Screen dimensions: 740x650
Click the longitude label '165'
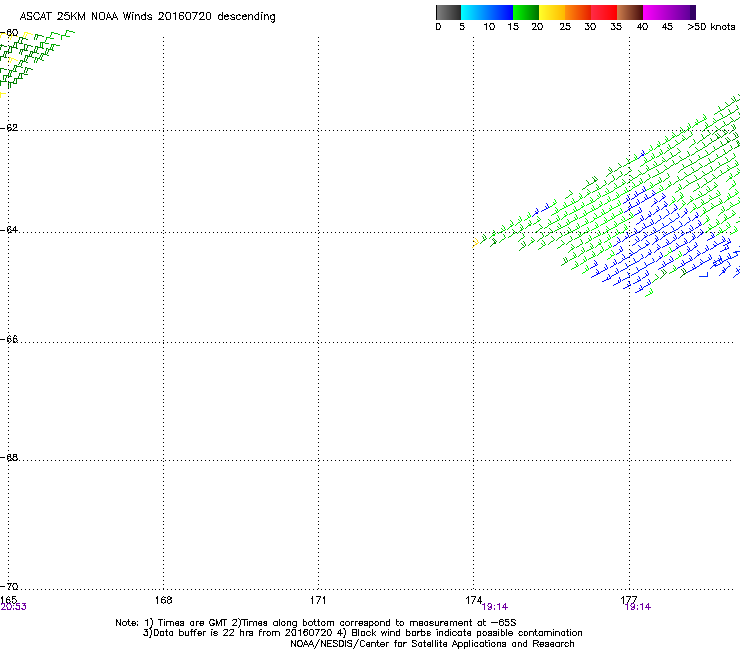pyautogui.click(x=8, y=600)
